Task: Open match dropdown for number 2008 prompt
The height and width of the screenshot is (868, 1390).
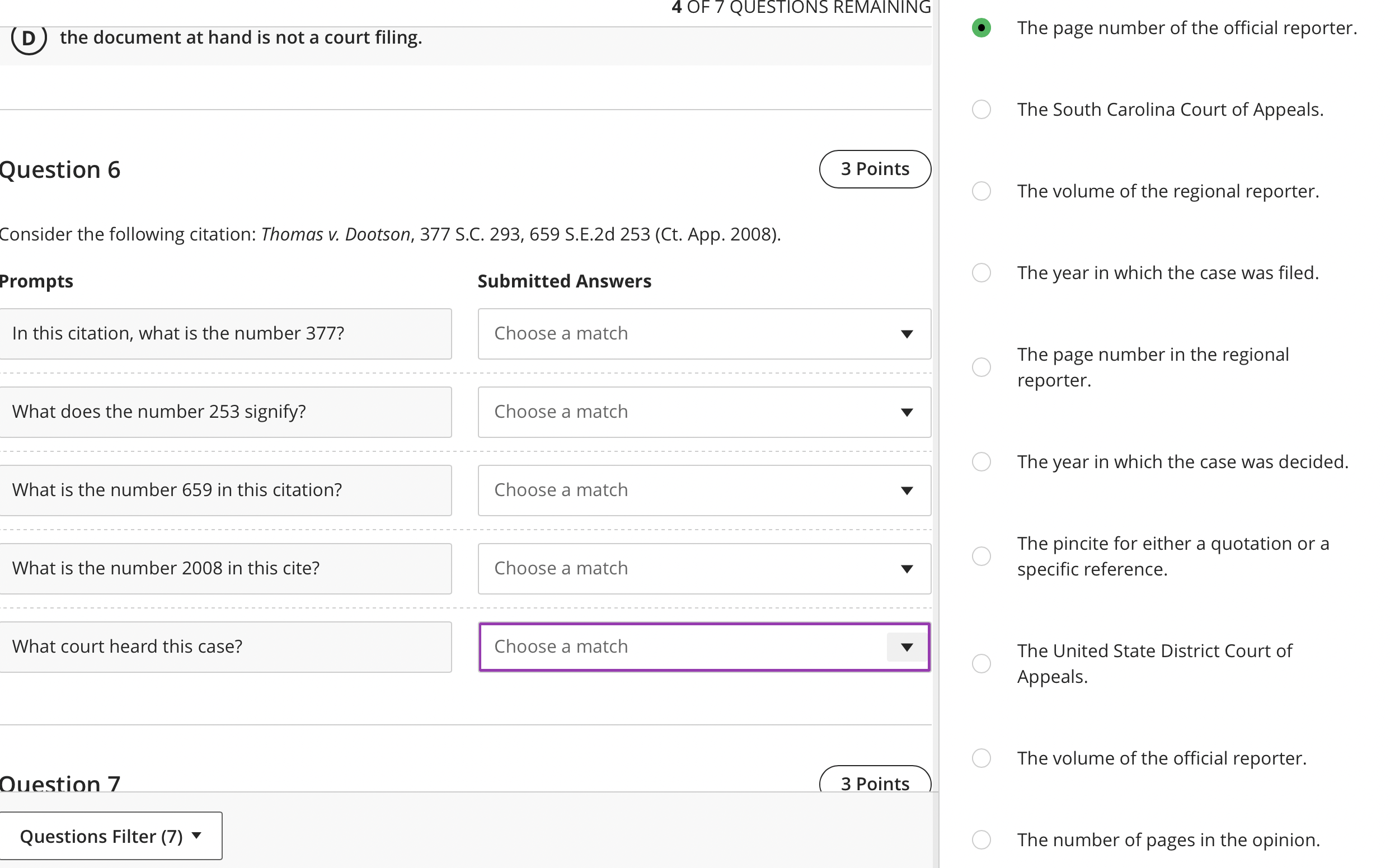Action: [703, 568]
